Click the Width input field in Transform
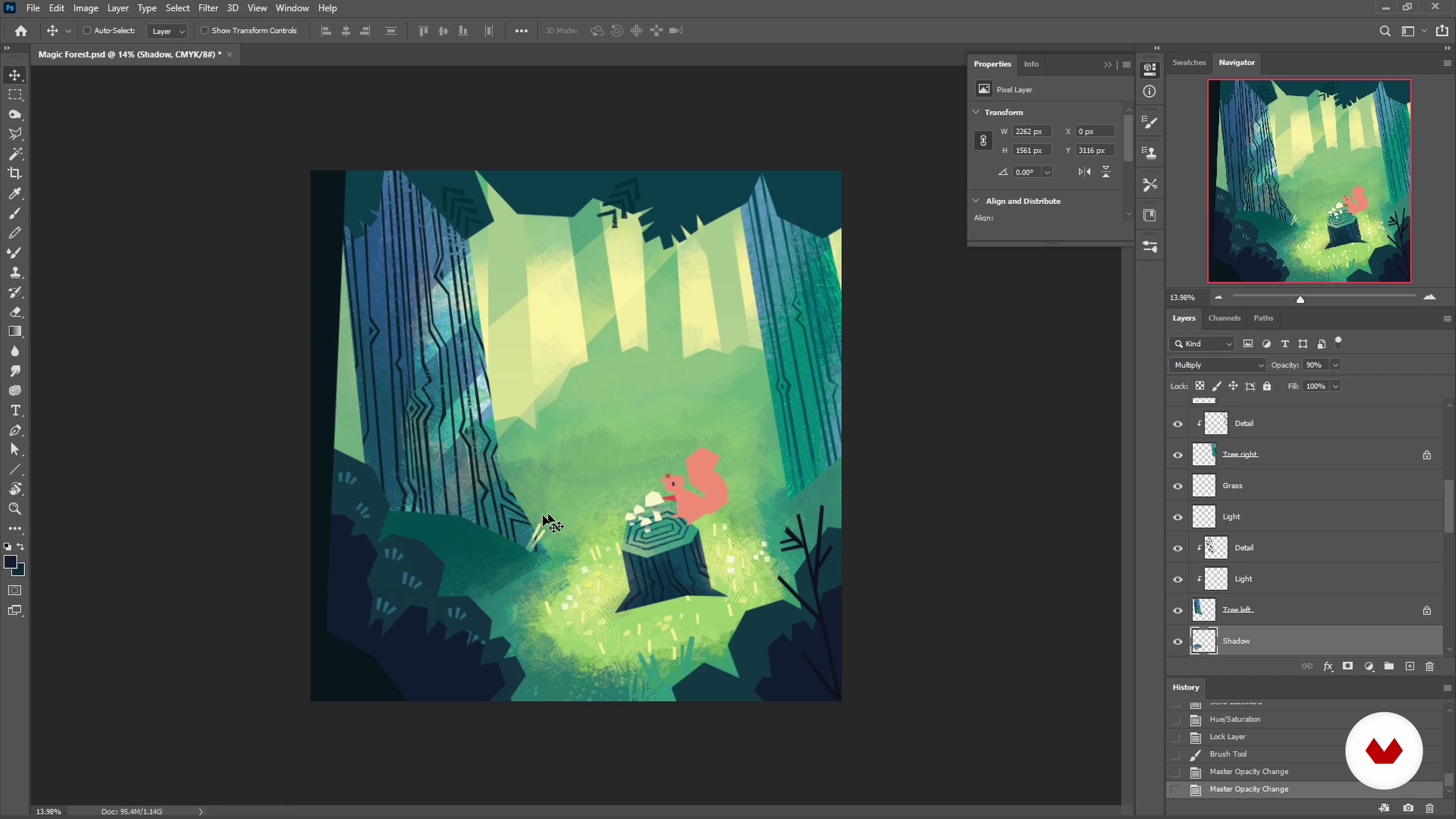 pyautogui.click(x=1031, y=131)
